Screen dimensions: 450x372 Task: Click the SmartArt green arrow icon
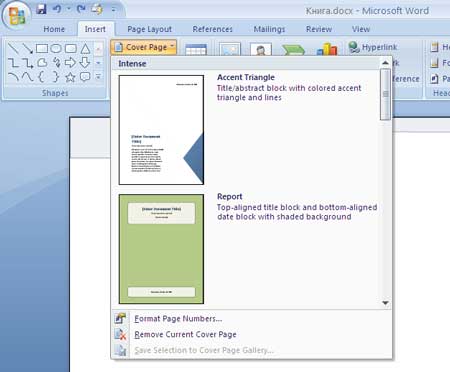[293, 50]
